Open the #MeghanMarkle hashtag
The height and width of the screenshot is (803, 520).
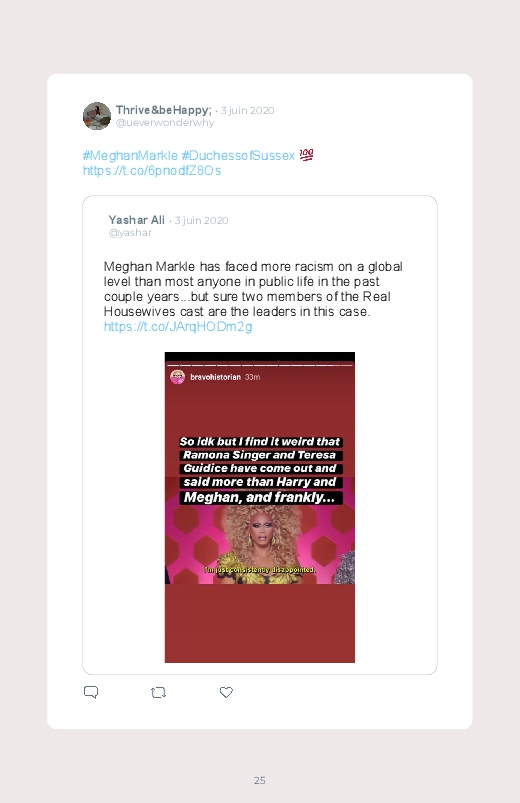pos(130,155)
